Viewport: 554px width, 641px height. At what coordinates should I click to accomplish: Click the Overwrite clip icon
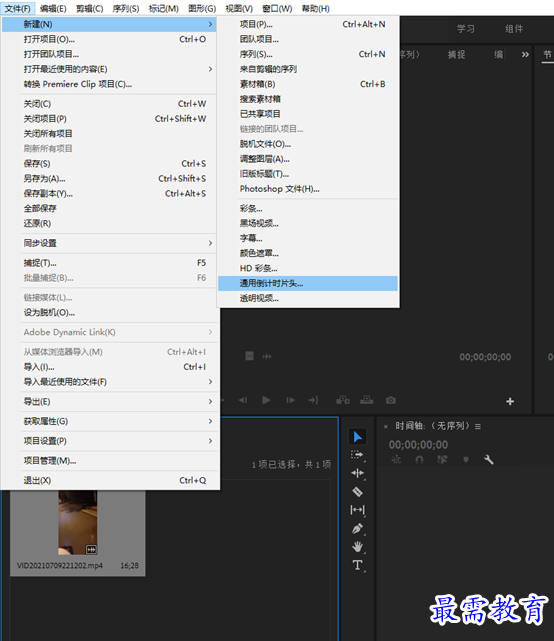[366, 400]
